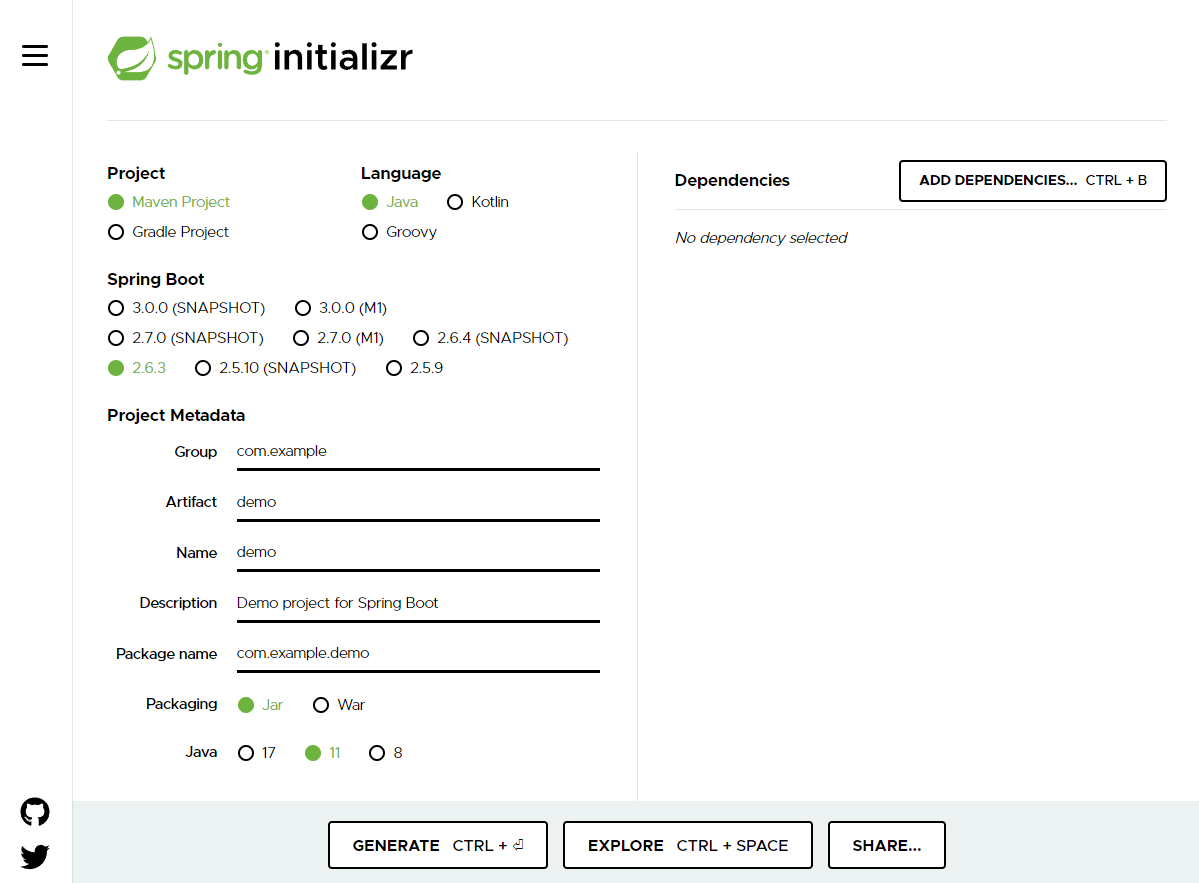Choose Java version 17
This screenshot has width=1199, height=883.
pos(257,753)
